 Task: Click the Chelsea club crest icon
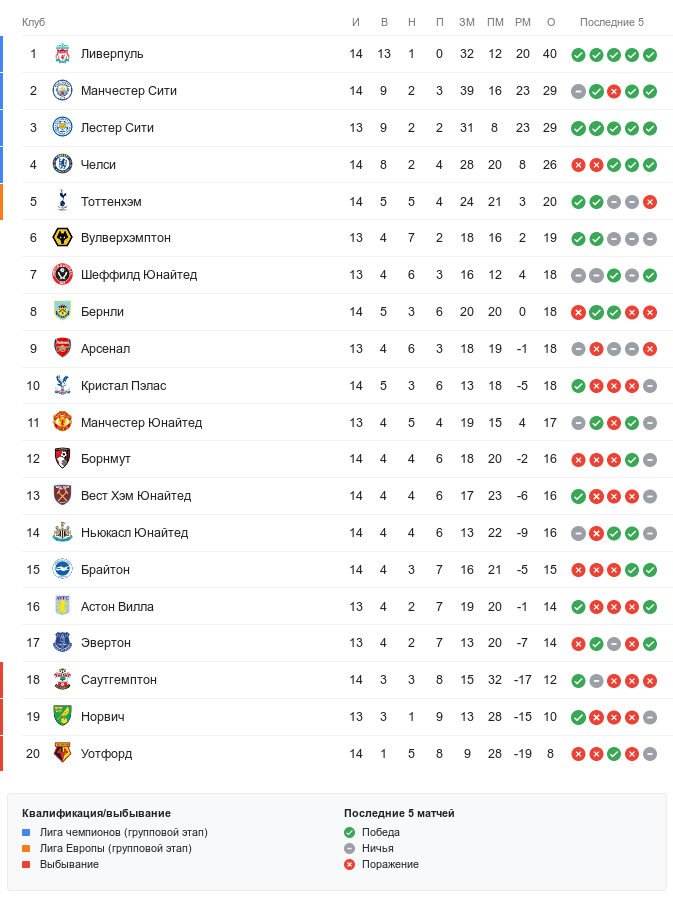click(62, 165)
